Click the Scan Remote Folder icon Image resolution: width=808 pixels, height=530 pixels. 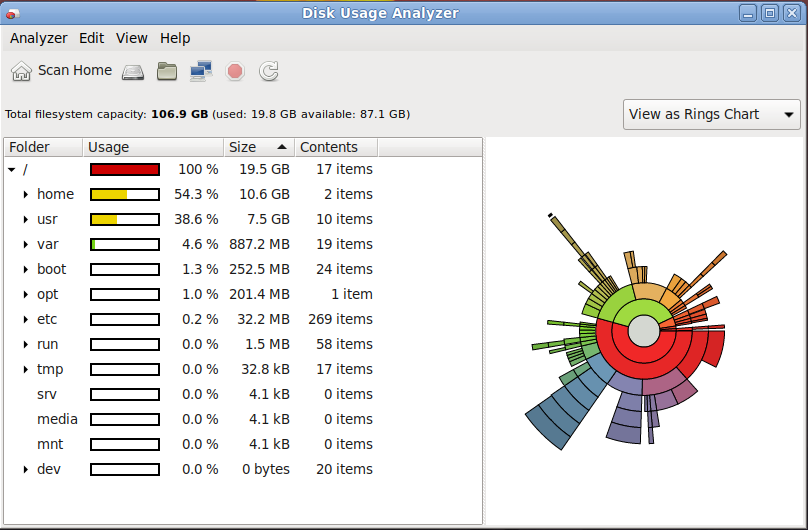coord(201,71)
